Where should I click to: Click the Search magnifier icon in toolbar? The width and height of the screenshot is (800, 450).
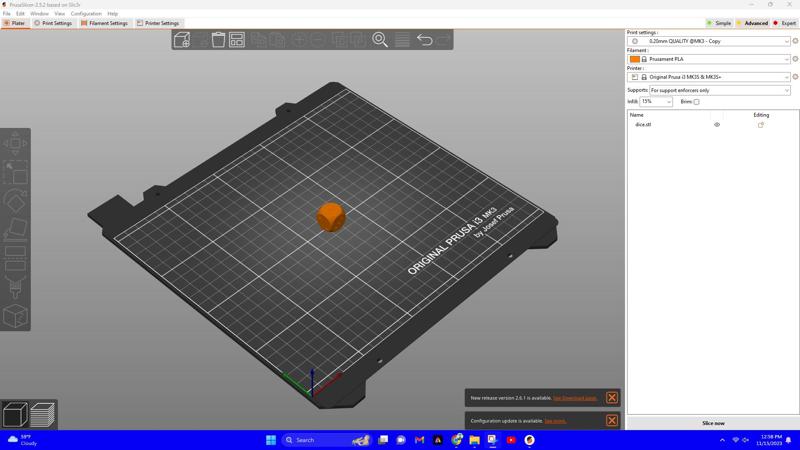[380, 40]
